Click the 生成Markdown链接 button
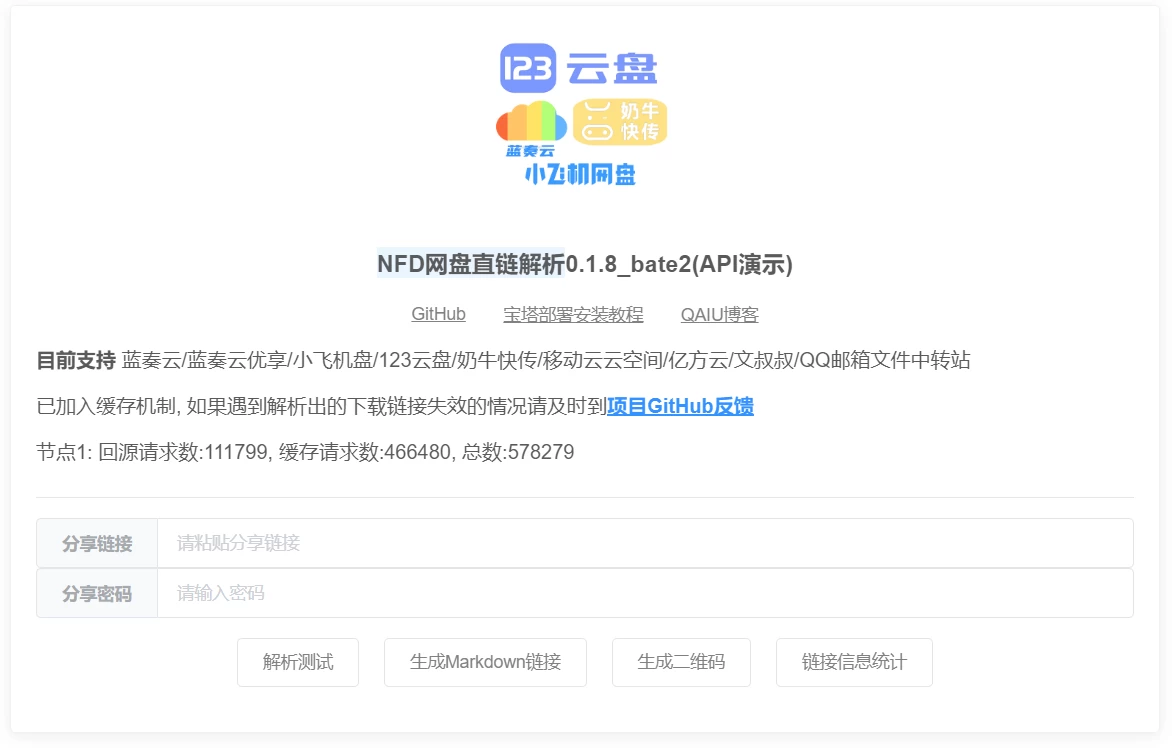This screenshot has height=748, width=1172. [485, 662]
